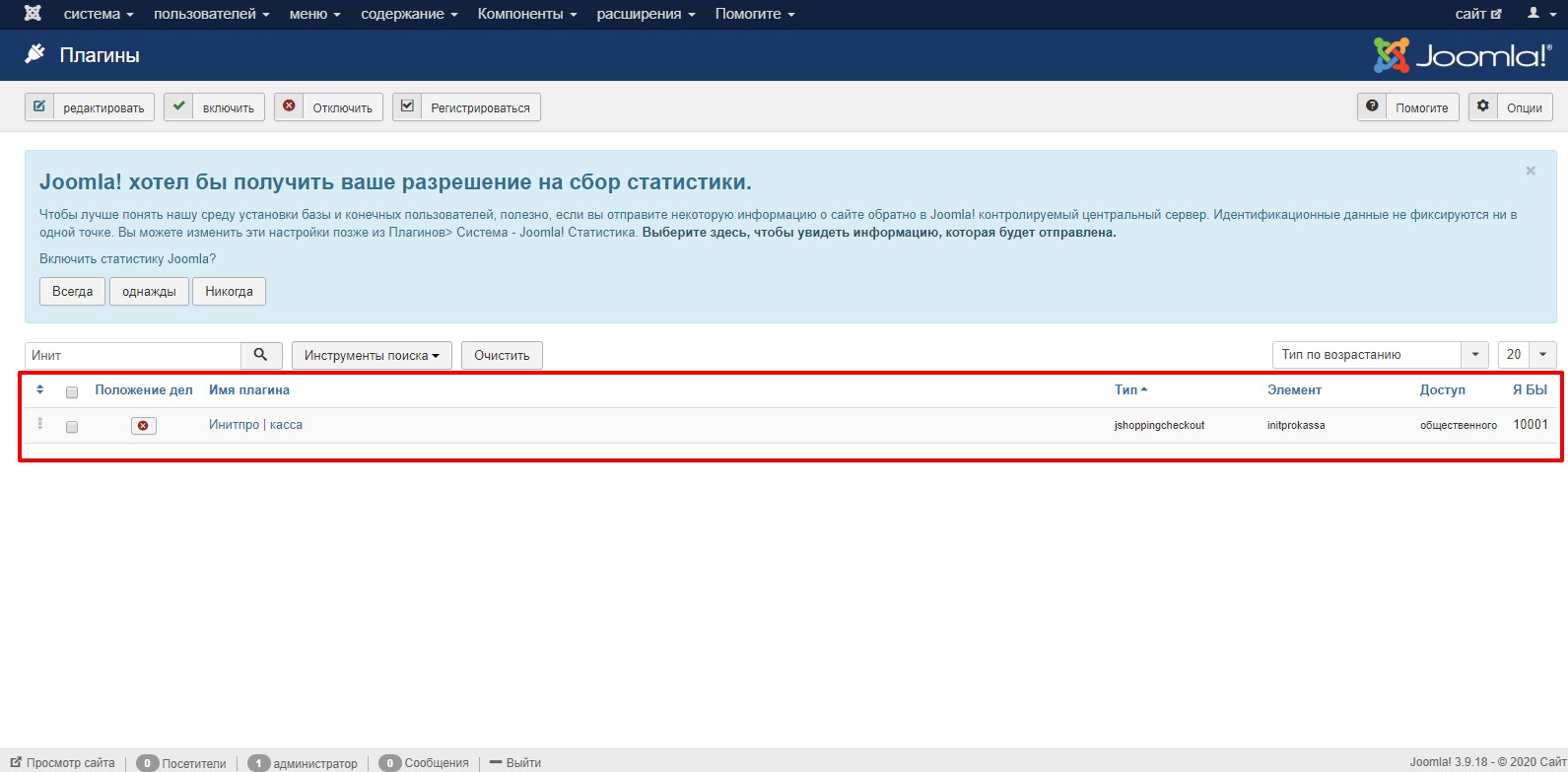The width and height of the screenshot is (1568, 772).
Task: Click the jshoppingcheckout type cell
Action: point(1159,425)
